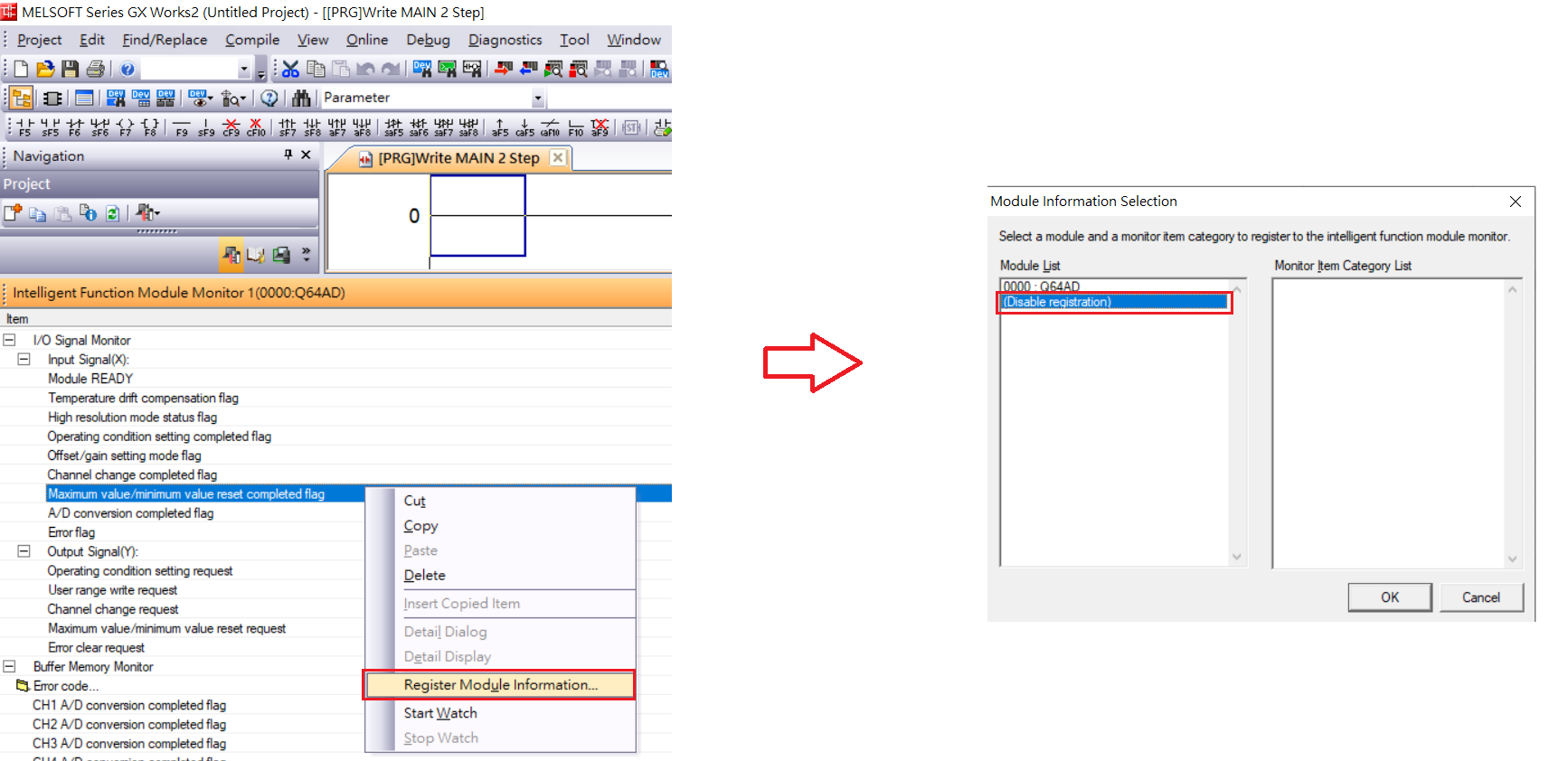This screenshot has width=1568, height=761.
Task: Choose Register Module Information from context menu
Action: click(x=500, y=685)
